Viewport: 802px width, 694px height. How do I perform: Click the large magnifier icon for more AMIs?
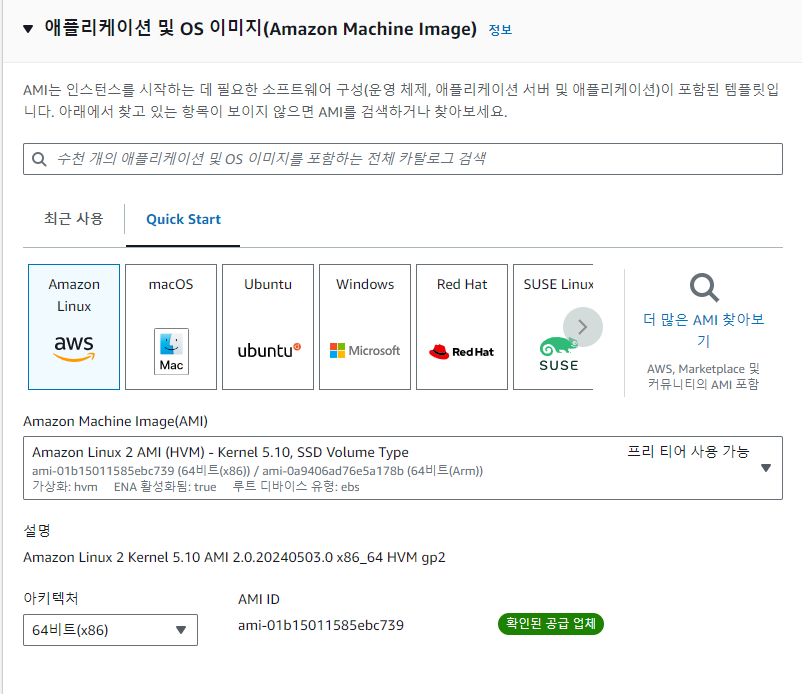[704, 288]
